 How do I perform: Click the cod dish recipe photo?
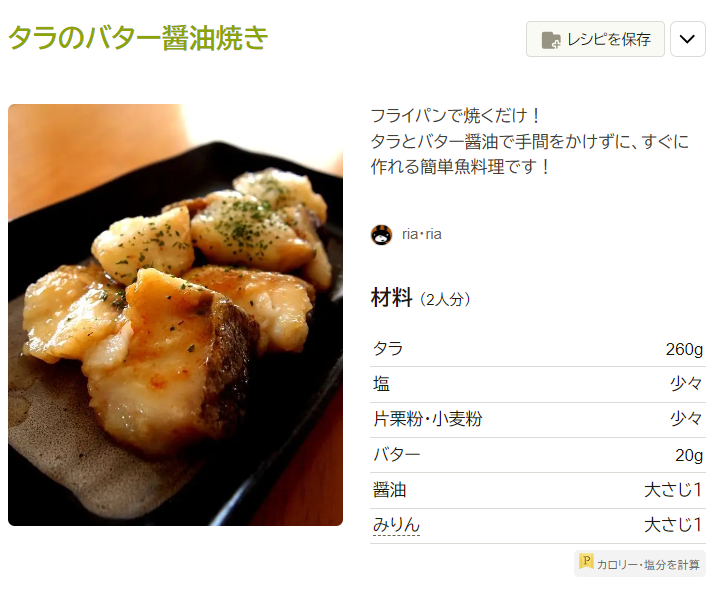tap(176, 315)
